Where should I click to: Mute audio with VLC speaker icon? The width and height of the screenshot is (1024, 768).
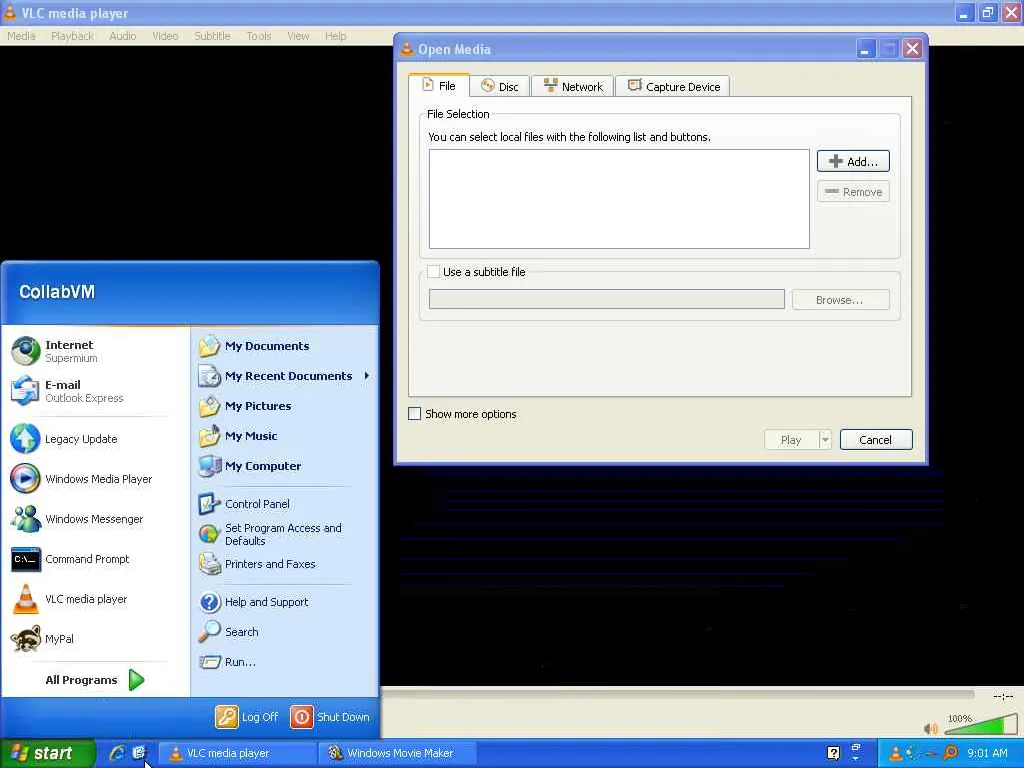coord(931,728)
